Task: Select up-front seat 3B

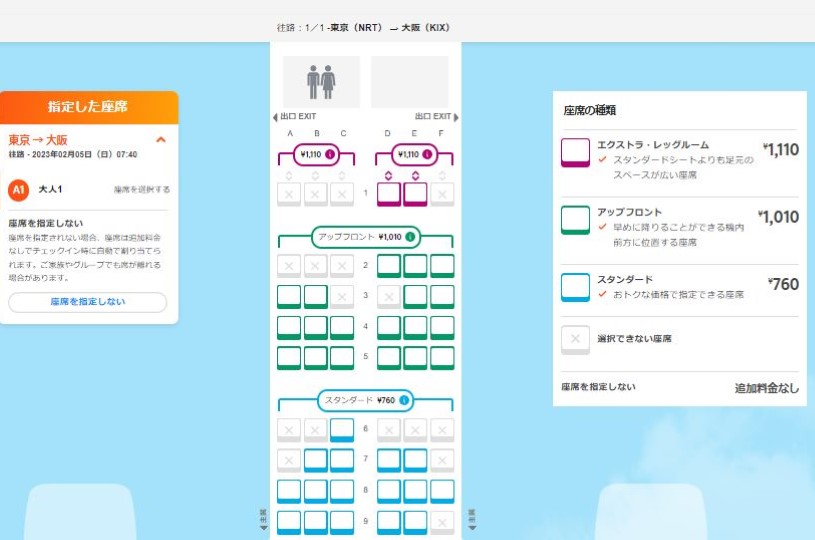Action: (316, 297)
